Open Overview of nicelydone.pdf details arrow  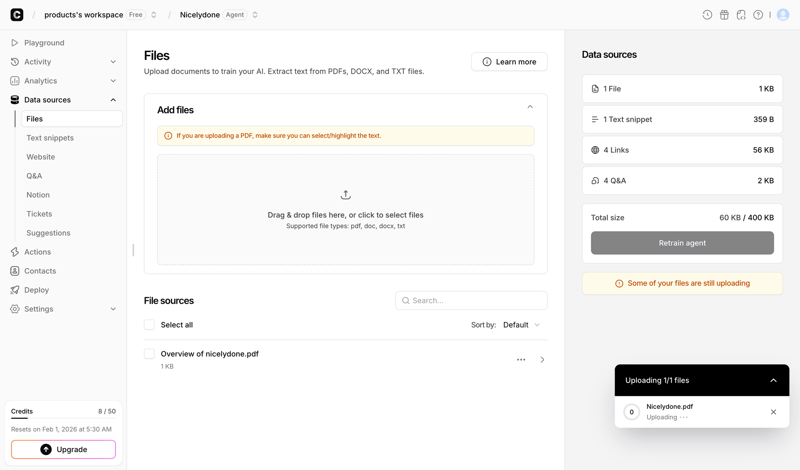pyautogui.click(x=542, y=360)
